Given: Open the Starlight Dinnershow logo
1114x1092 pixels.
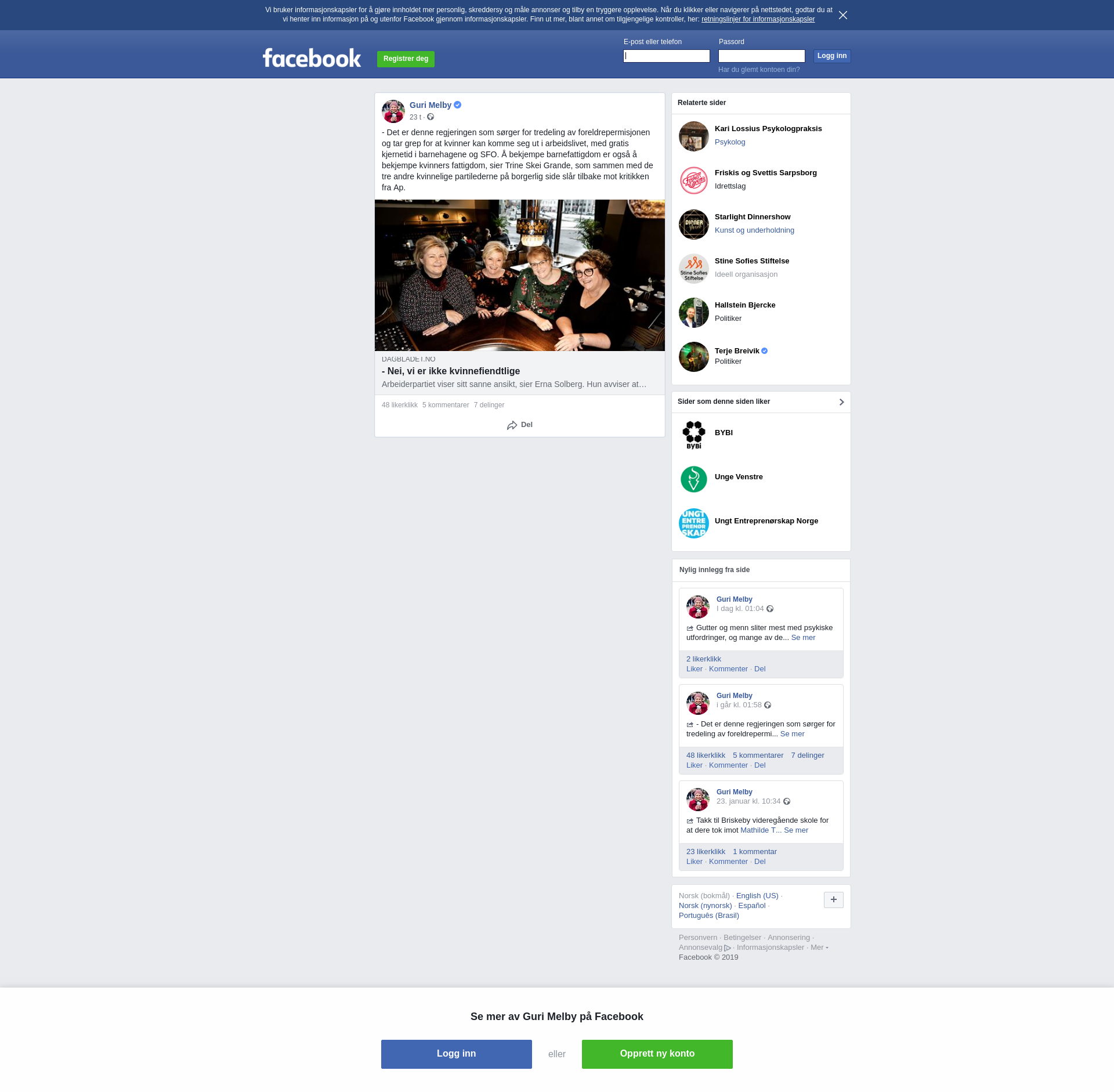Looking at the screenshot, I should [694, 225].
